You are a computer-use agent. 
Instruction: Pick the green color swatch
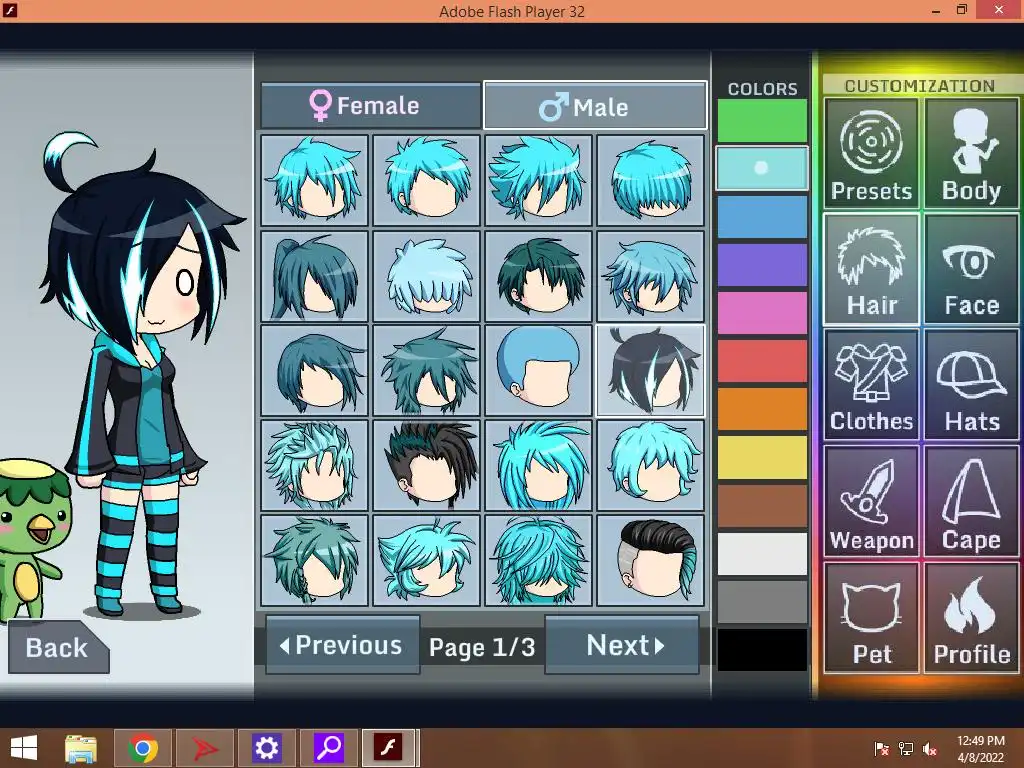click(762, 120)
